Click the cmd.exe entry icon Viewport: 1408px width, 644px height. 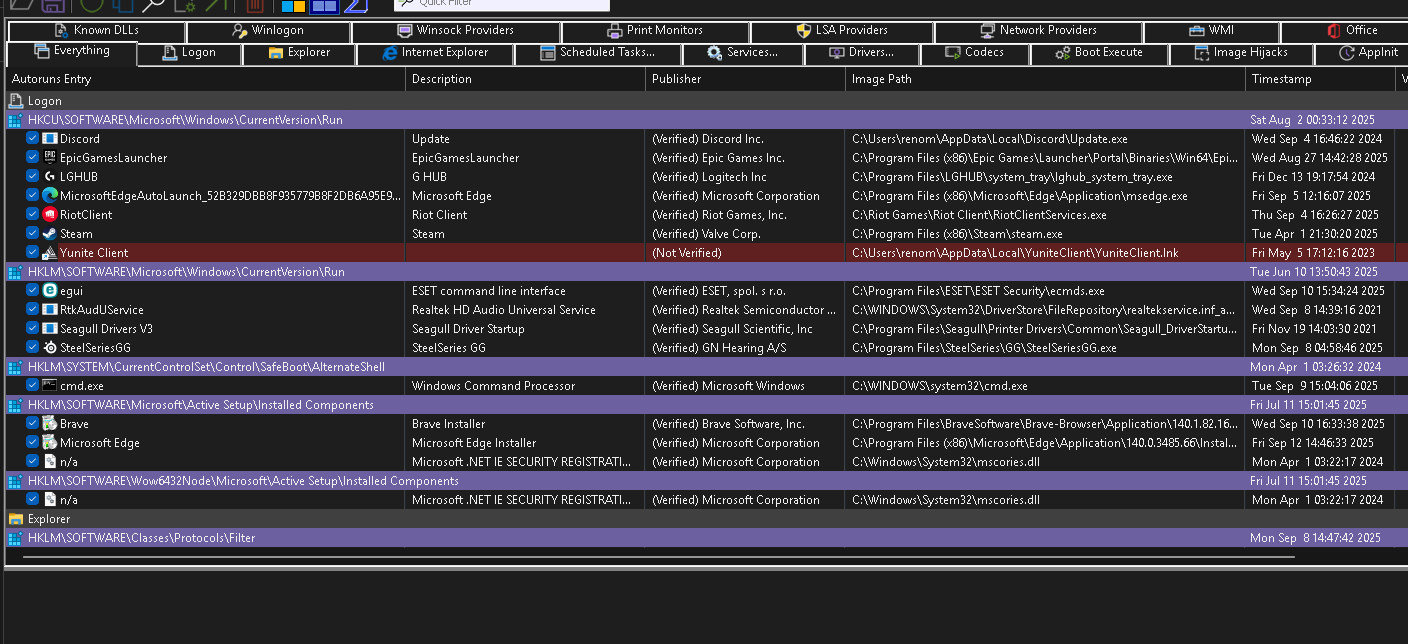click(50, 386)
